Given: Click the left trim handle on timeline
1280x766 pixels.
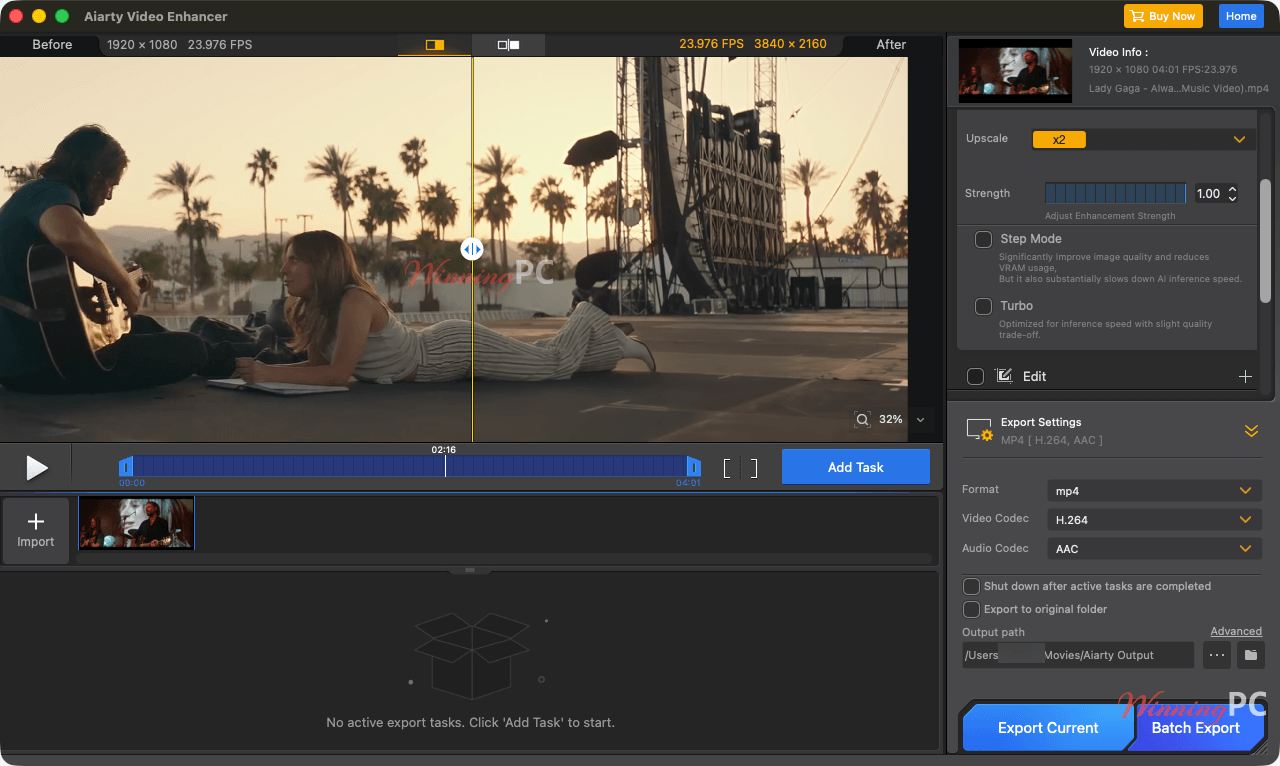Looking at the screenshot, I should pyautogui.click(x=126, y=466).
